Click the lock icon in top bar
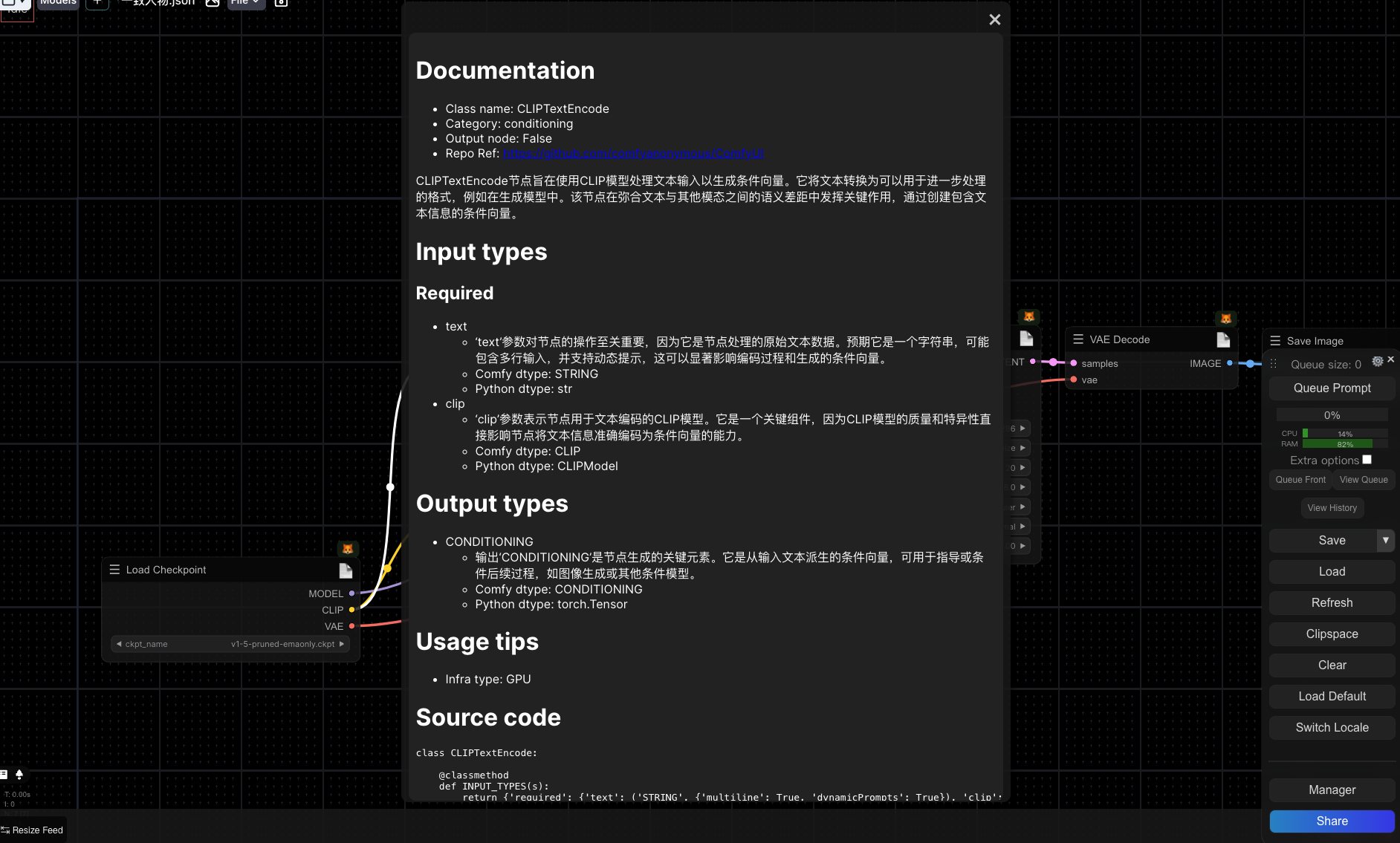This screenshot has width=1400, height=843. (281, 3)
